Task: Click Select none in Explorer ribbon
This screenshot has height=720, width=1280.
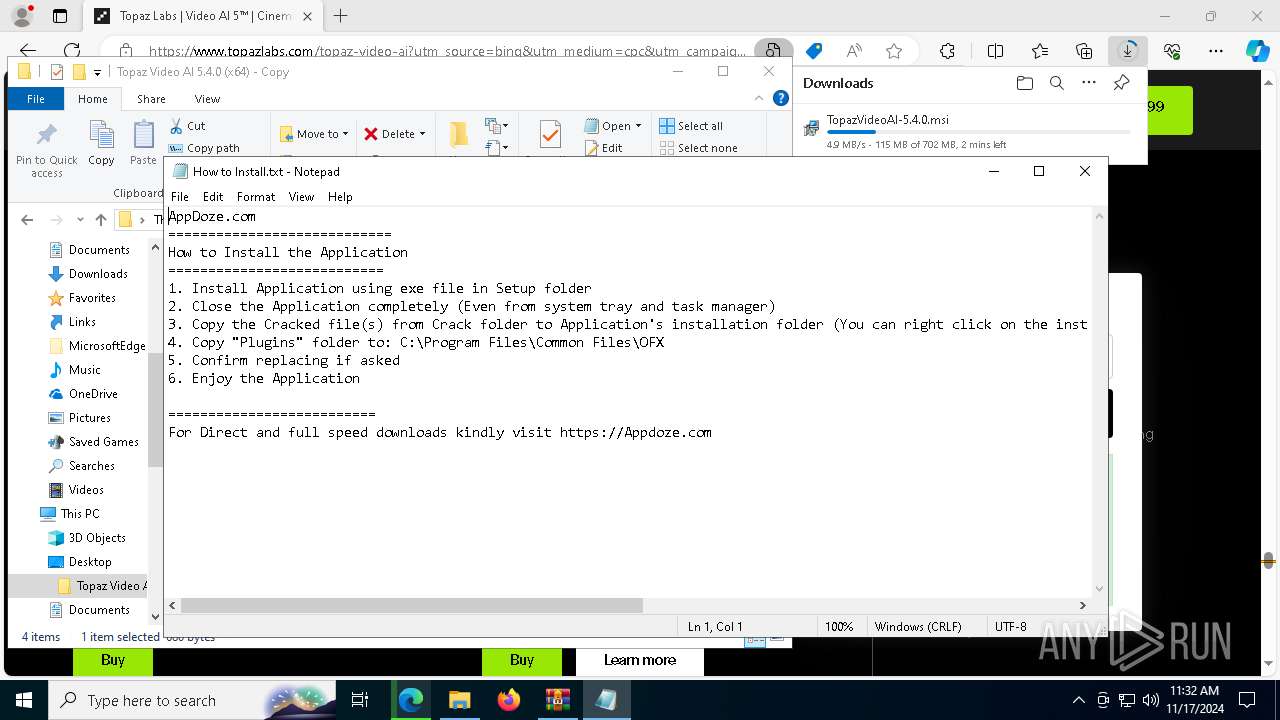Action: 698,148
